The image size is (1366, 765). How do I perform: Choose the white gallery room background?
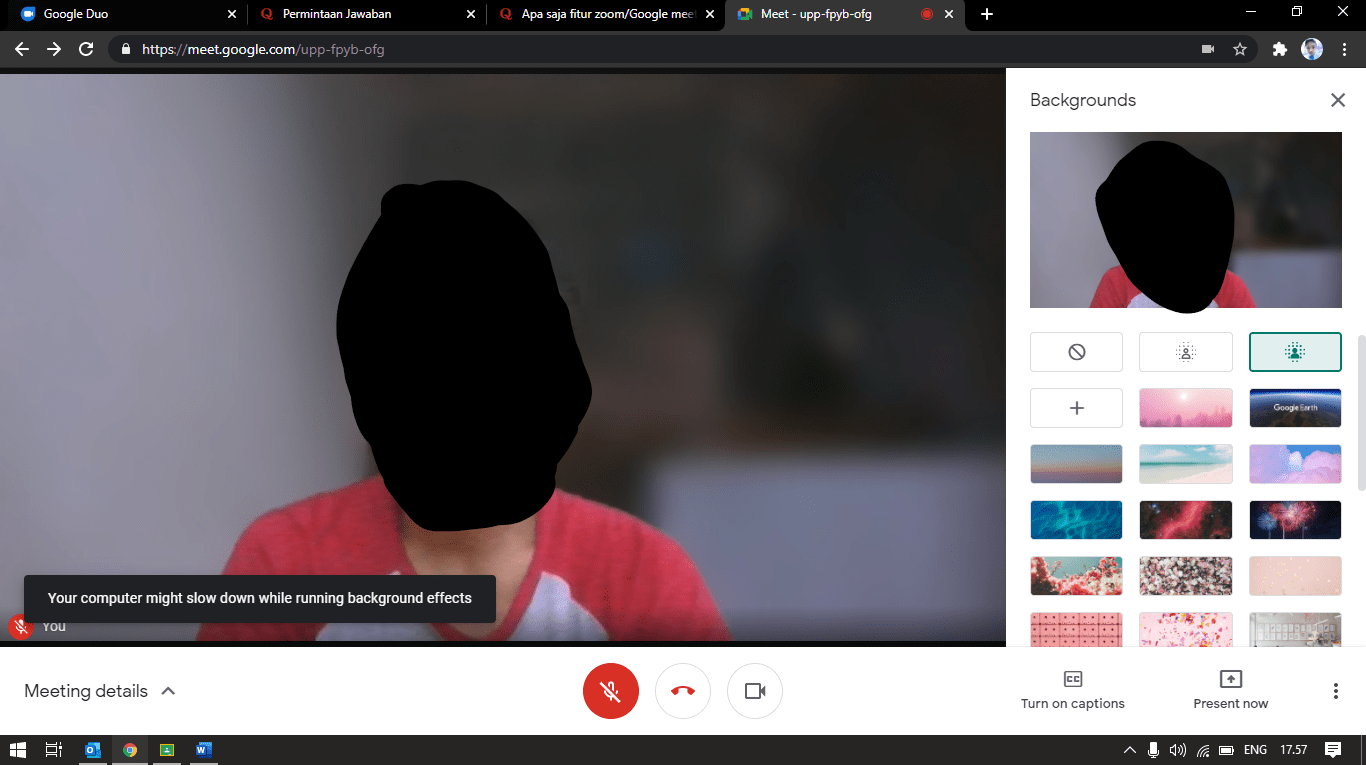(x=1295, y=629)
